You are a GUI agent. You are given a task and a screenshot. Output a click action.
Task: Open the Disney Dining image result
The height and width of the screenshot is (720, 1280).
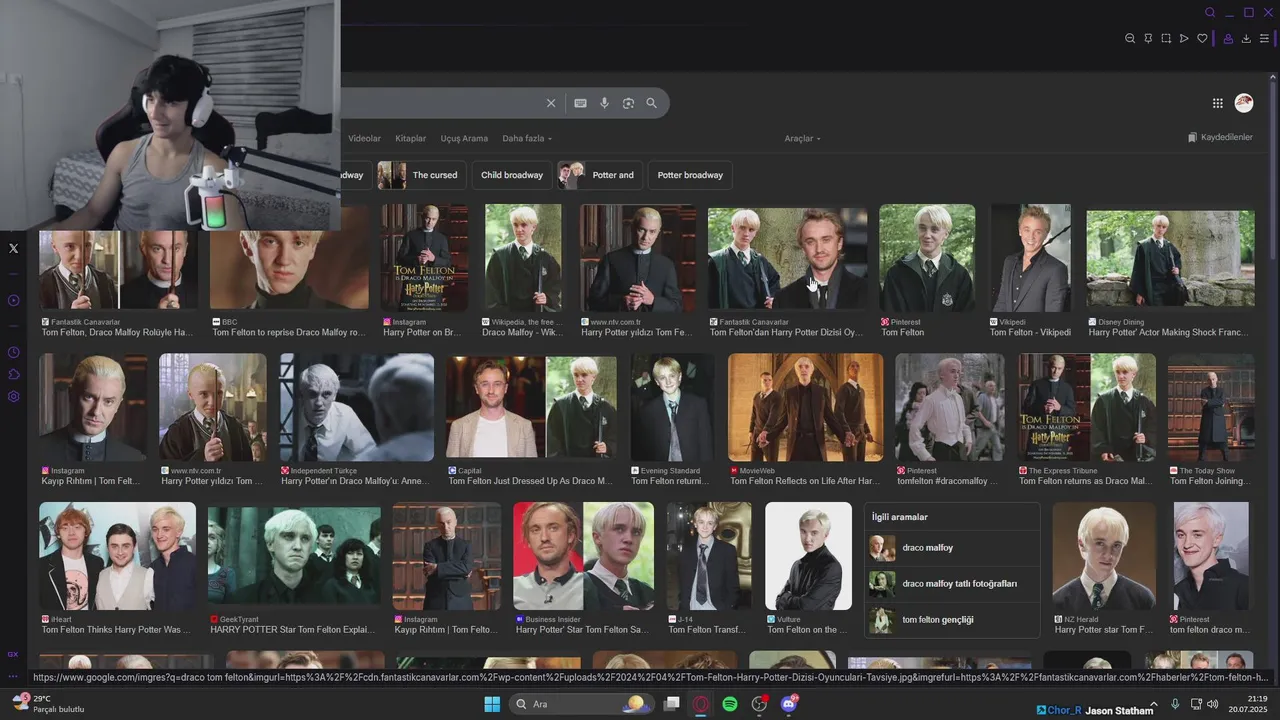click(x=1170, y=257)
